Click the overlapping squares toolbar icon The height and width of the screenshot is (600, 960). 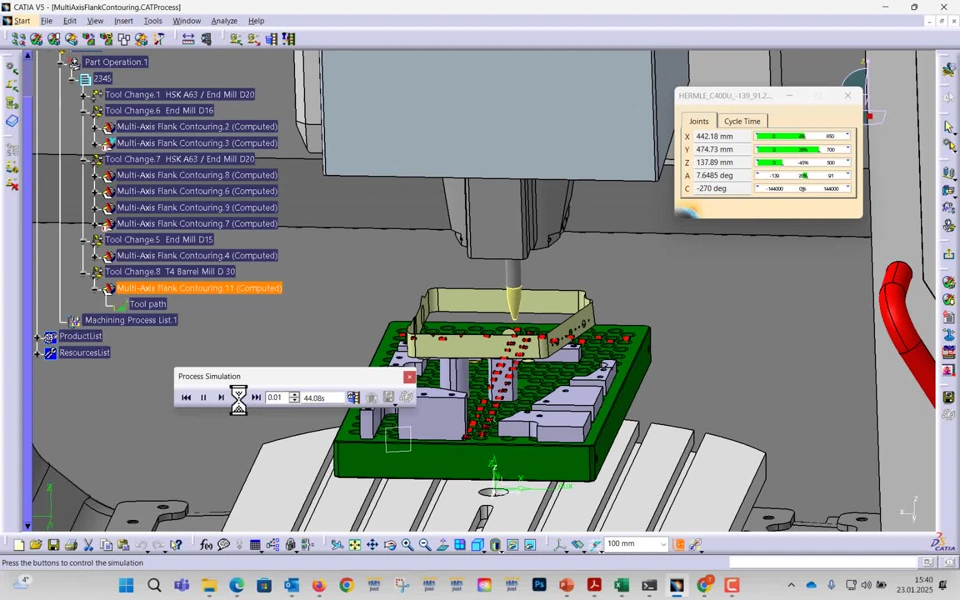click(124, 39)
